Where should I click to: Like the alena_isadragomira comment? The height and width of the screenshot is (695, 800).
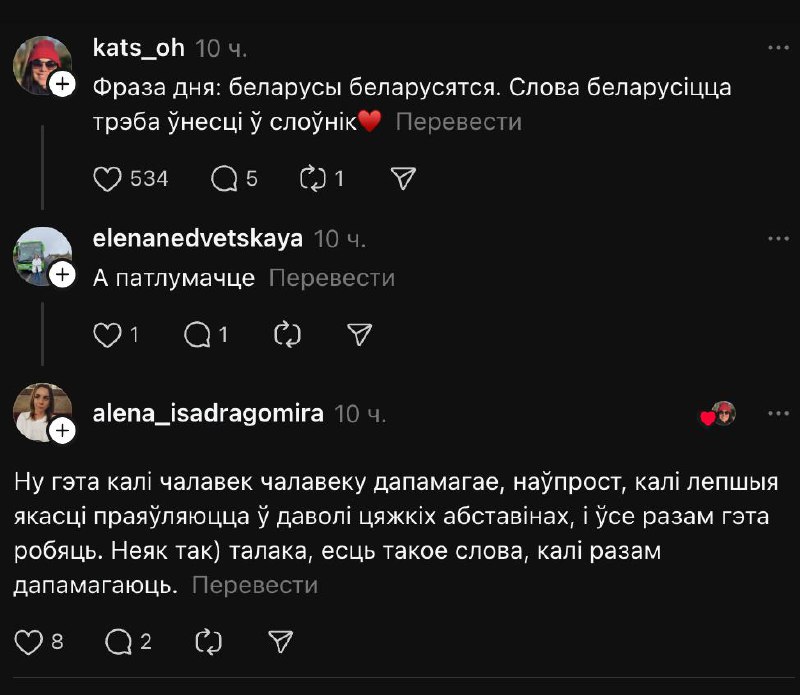(29, 641)
